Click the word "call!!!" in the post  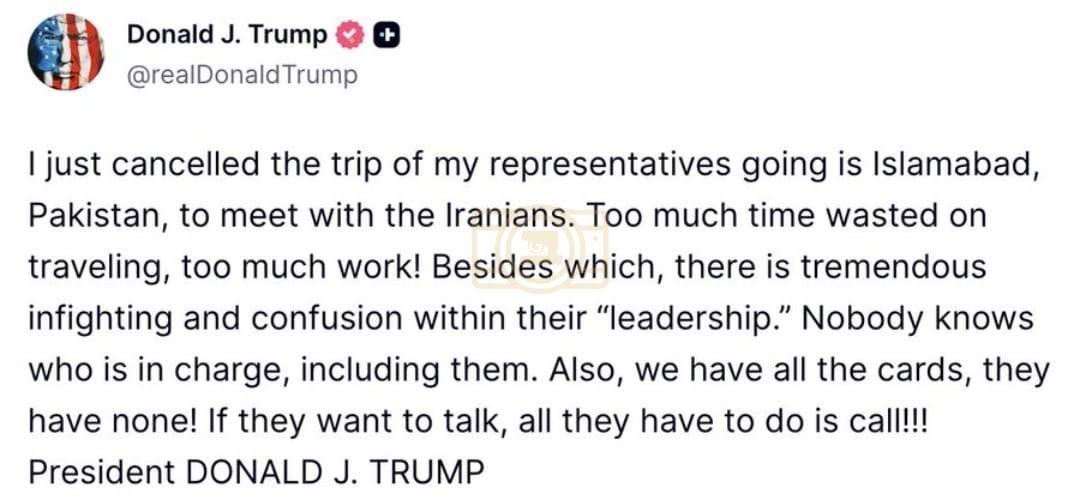click(x=880, y=421)
